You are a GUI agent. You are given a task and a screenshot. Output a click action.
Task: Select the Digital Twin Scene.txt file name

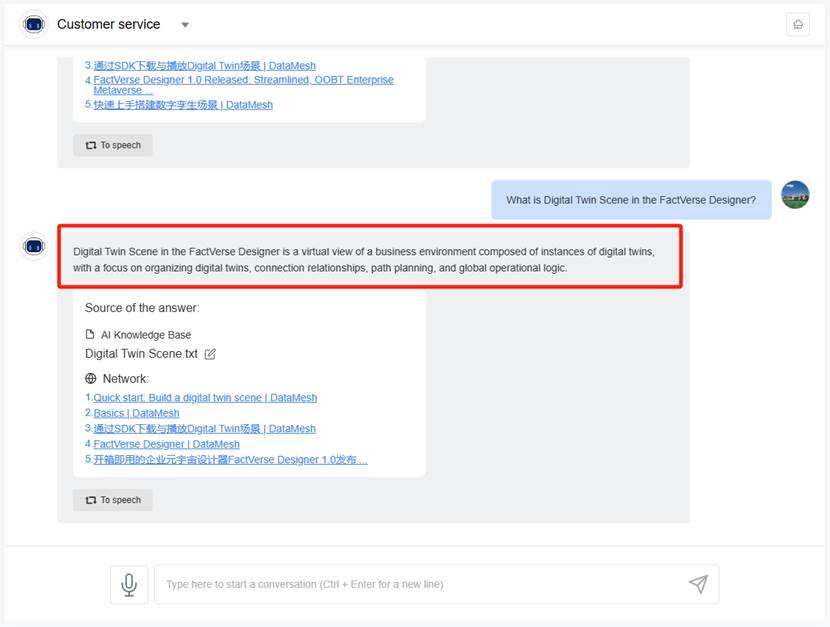[141, 354]
